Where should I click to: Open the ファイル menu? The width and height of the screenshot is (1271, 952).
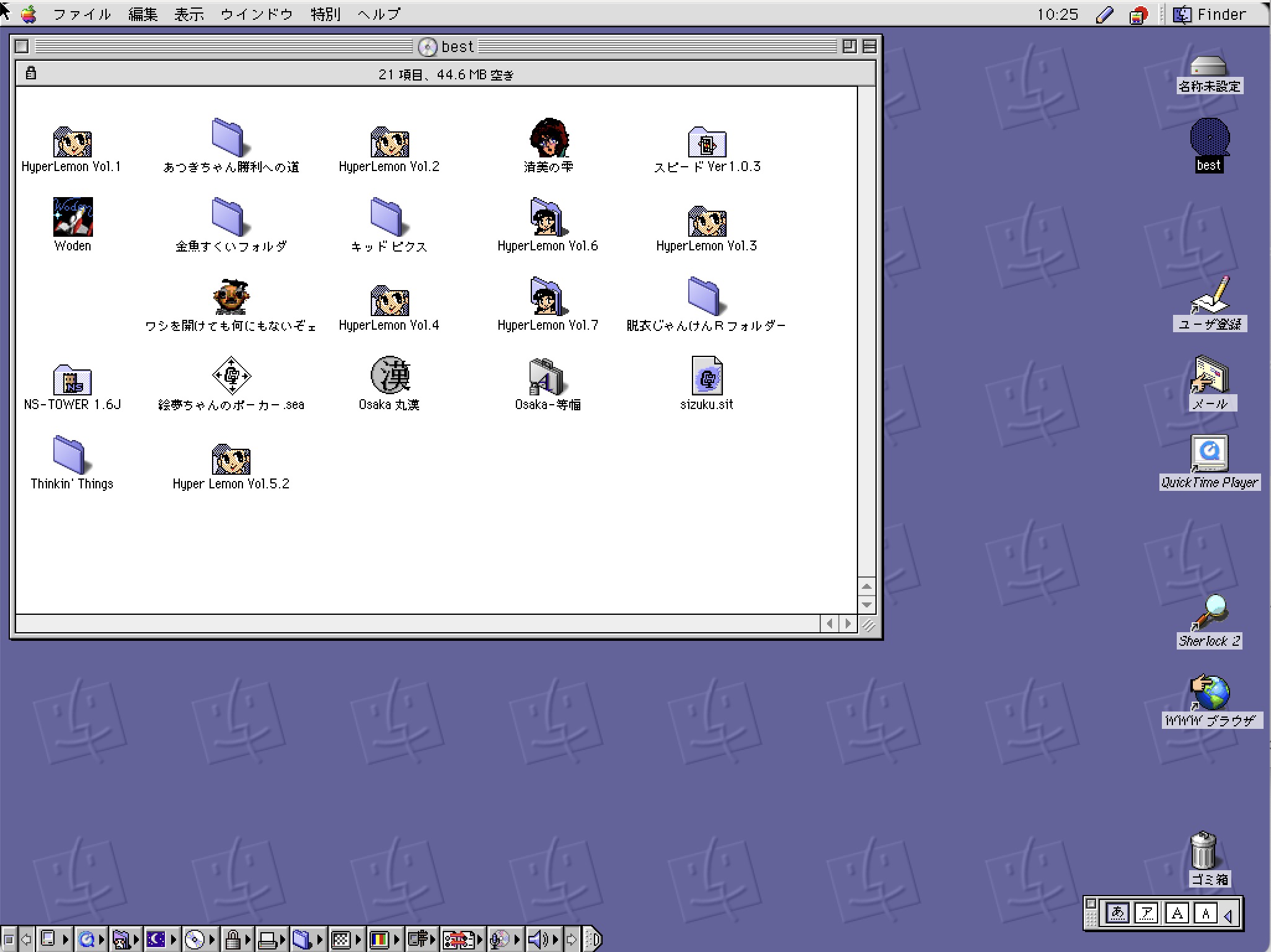pos(82,14)
